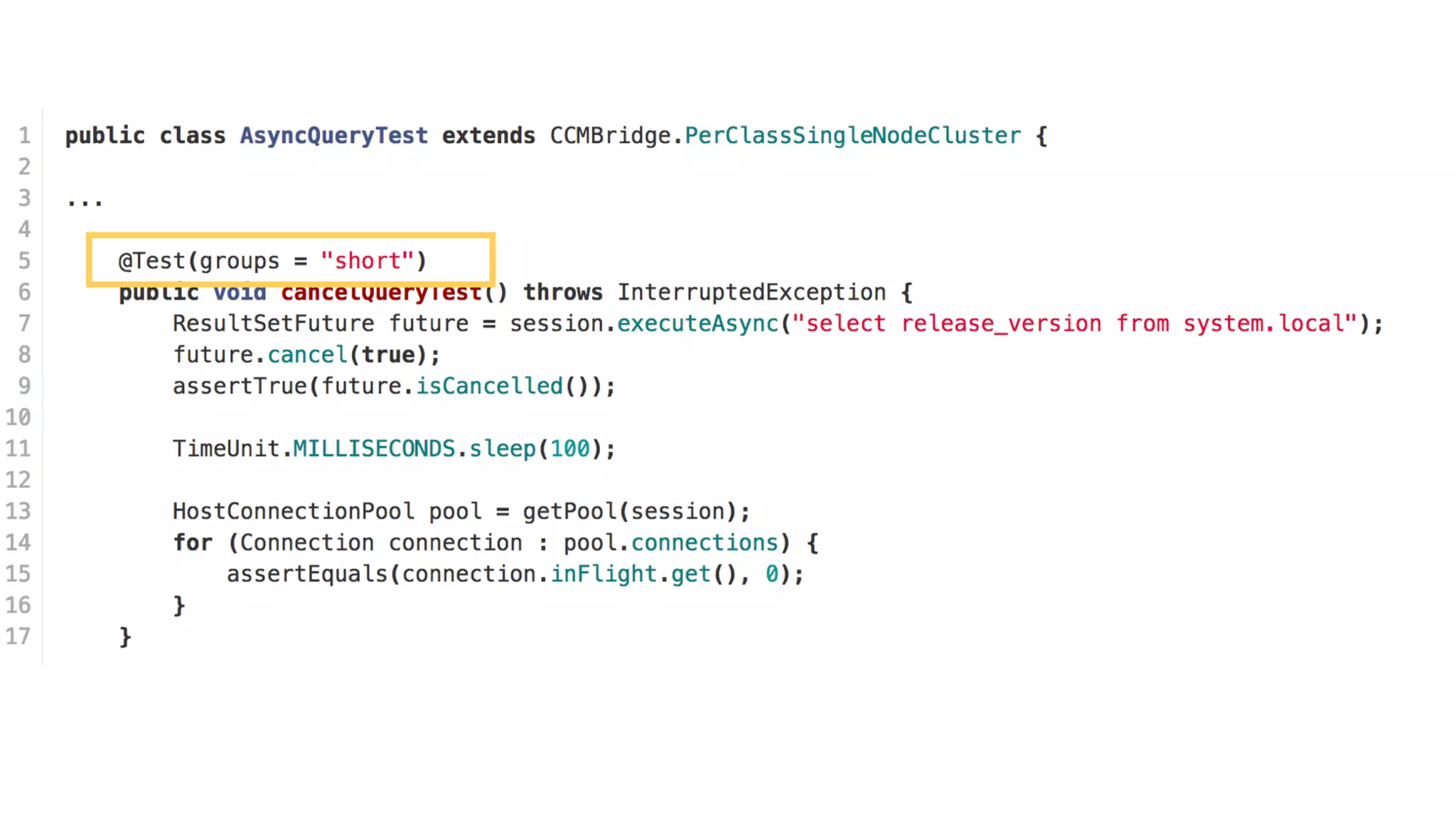Click PerClassSingleNodeCluster in the class declaration
The height and width of the screenshot is (819, 1456).
click(852, 136)
